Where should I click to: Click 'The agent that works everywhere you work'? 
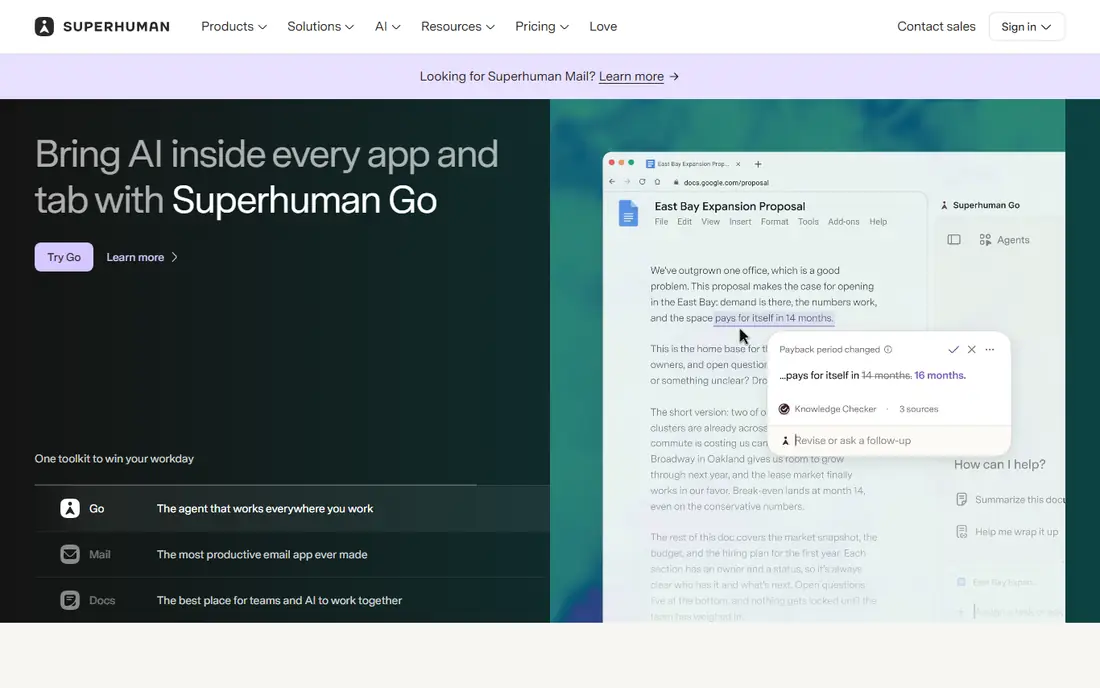point(264,508)
